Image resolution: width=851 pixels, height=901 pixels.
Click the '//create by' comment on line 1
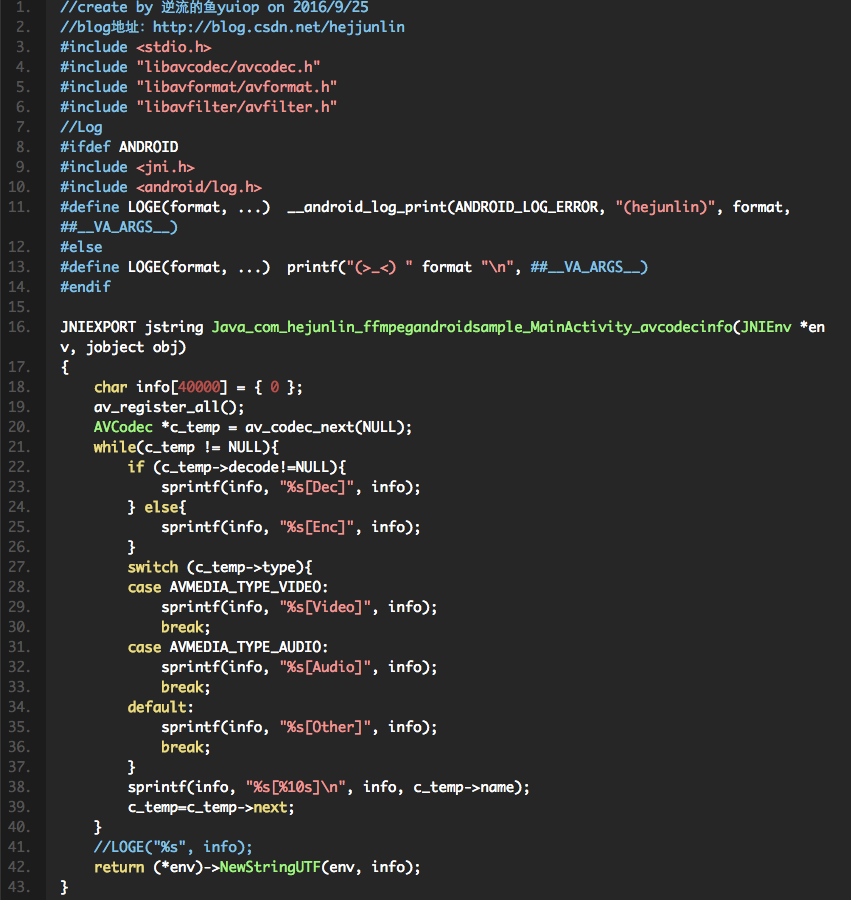(106, 7)
